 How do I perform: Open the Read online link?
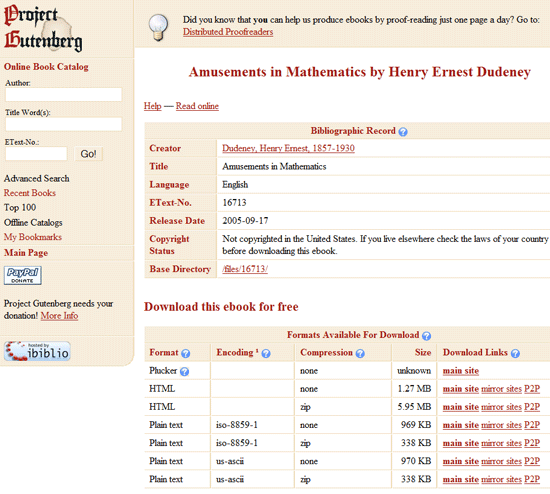click(x=197, y=106)
